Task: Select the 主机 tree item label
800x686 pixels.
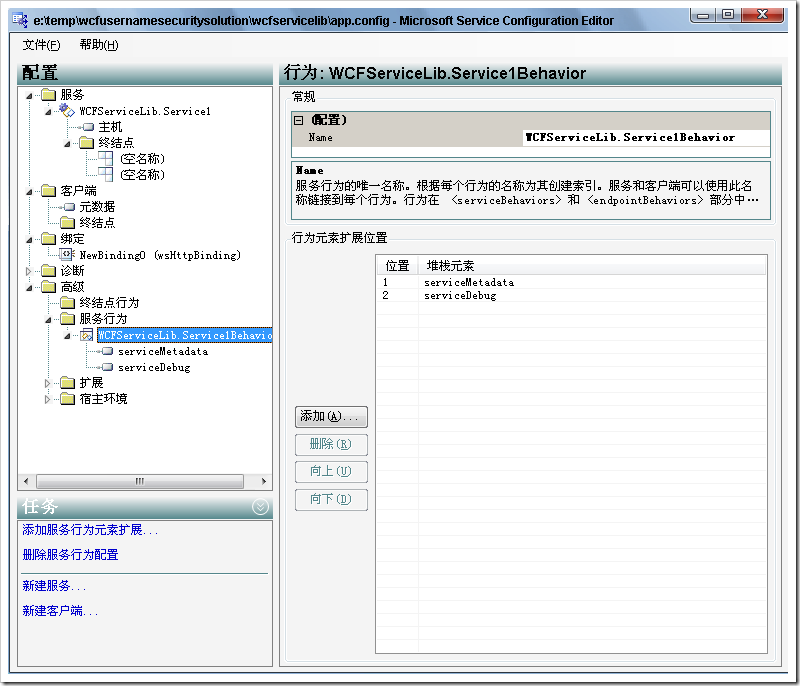Action: 110,127
